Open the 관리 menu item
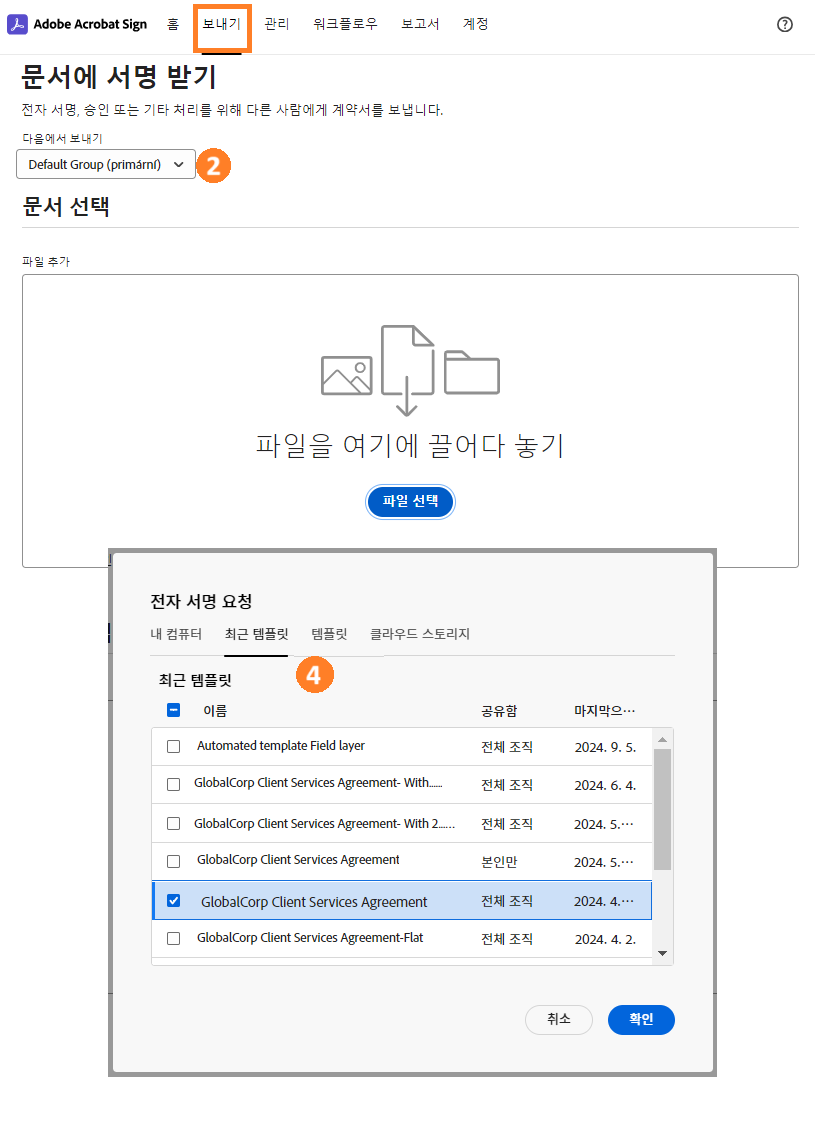 click(276, 23)
